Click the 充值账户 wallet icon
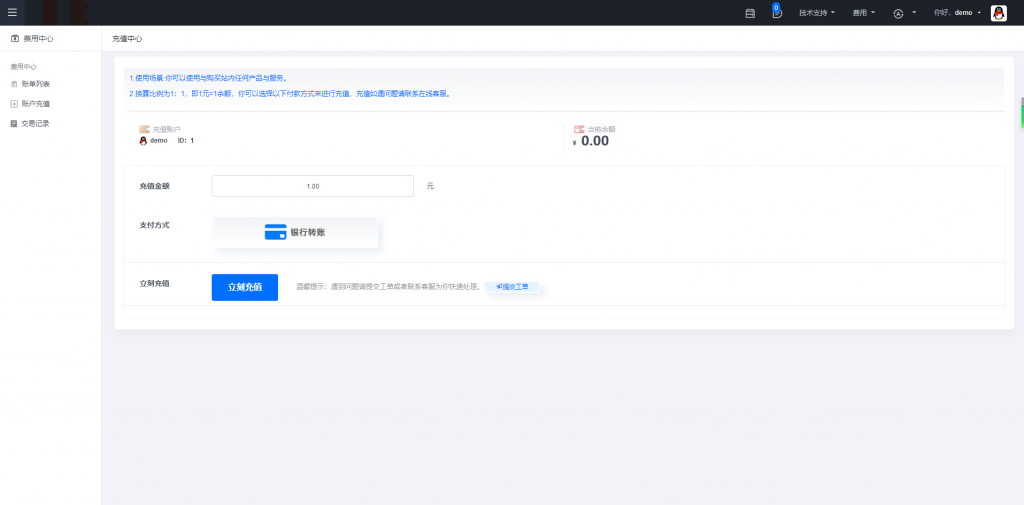The image size is (1024, 505). (x=144, y=129)
